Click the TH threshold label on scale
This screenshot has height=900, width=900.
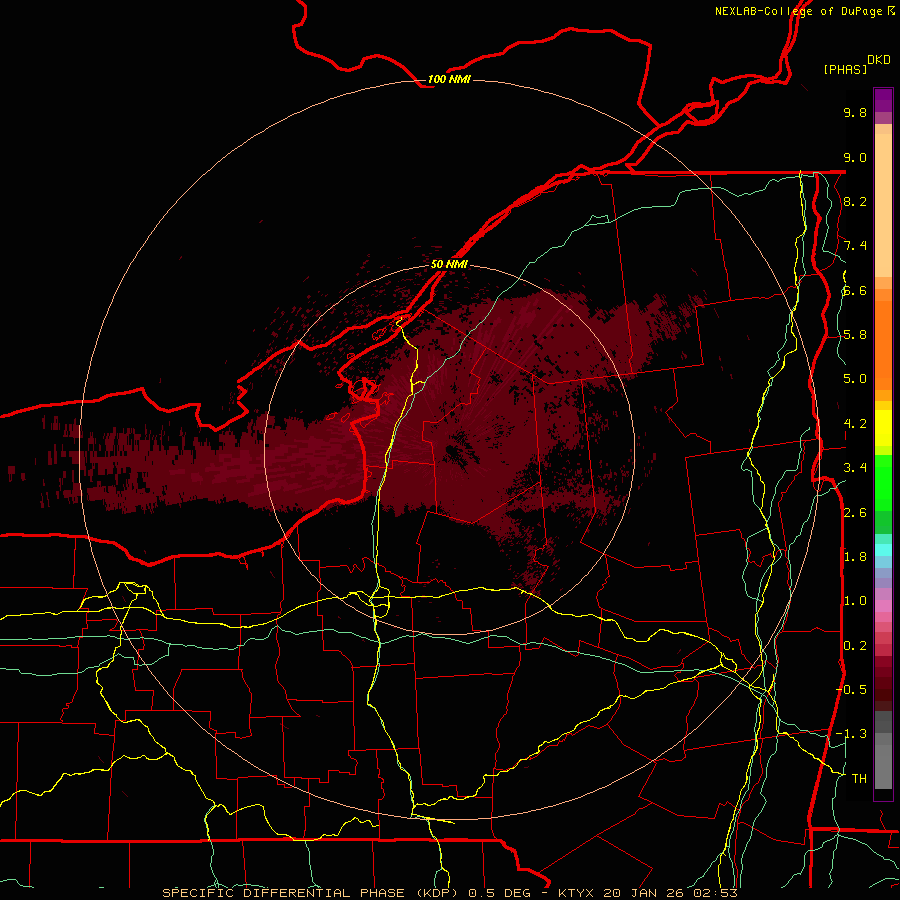859,778
